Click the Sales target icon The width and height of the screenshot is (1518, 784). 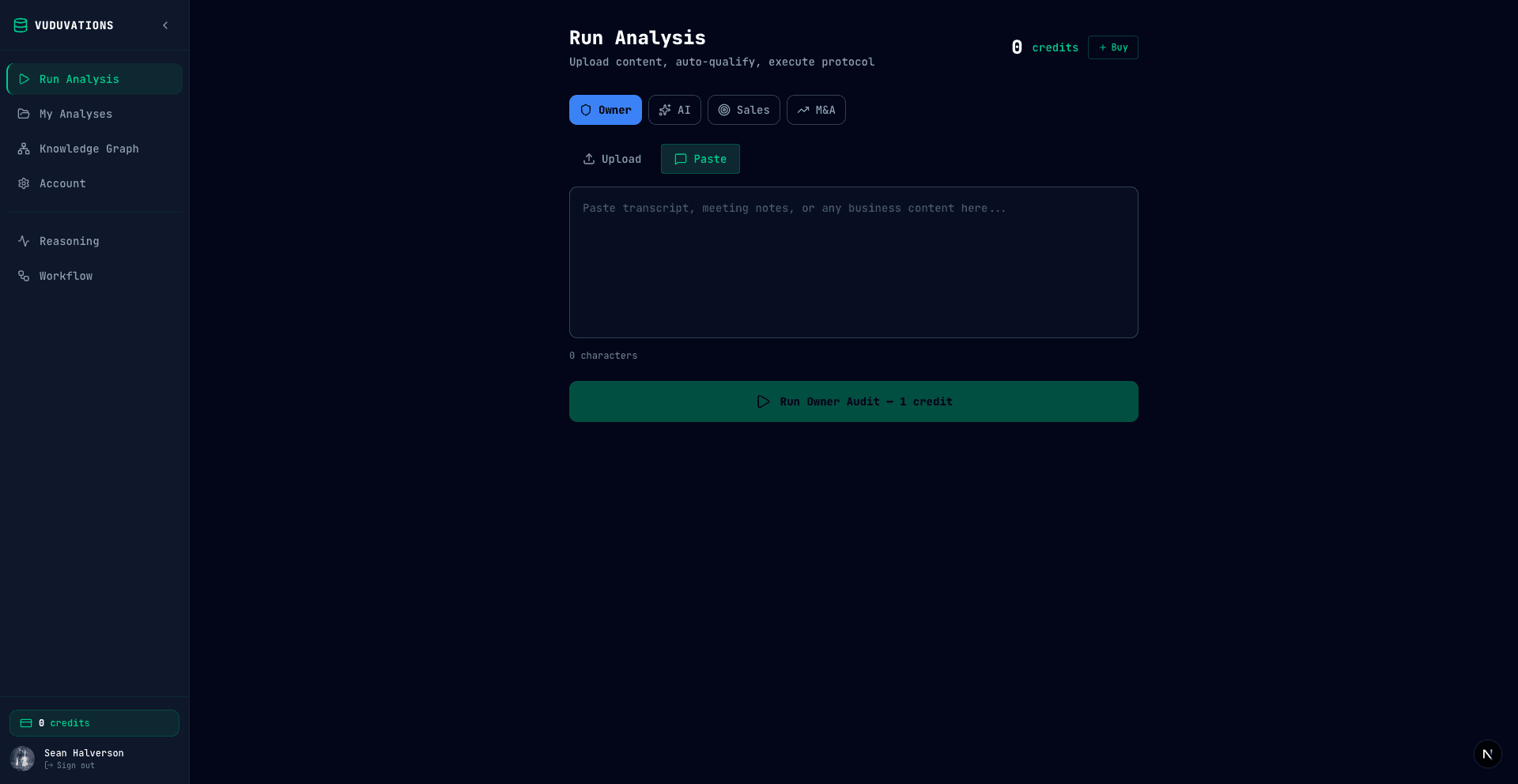(x=724, y=110)
